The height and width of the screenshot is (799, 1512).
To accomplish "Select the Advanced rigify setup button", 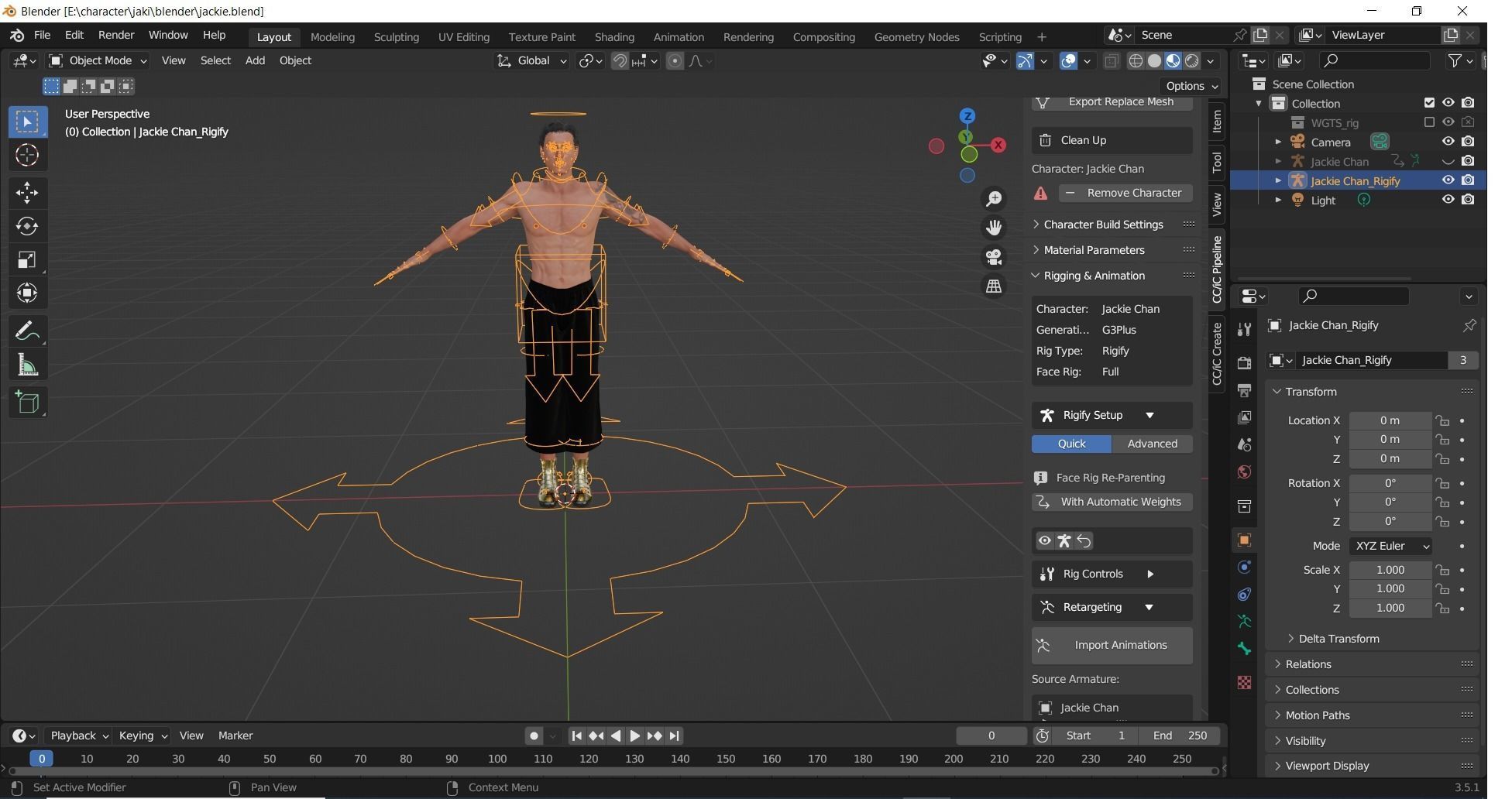I will click(1152, 444).
